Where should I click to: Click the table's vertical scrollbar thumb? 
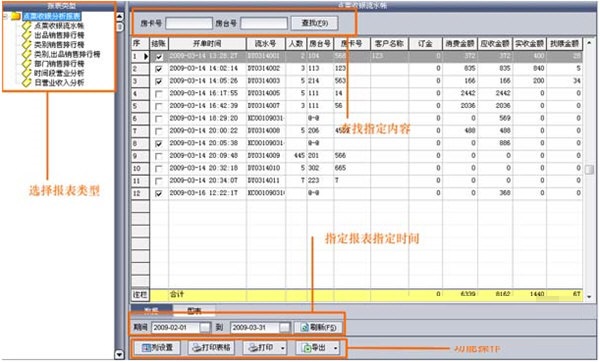[x=590, y=169]
